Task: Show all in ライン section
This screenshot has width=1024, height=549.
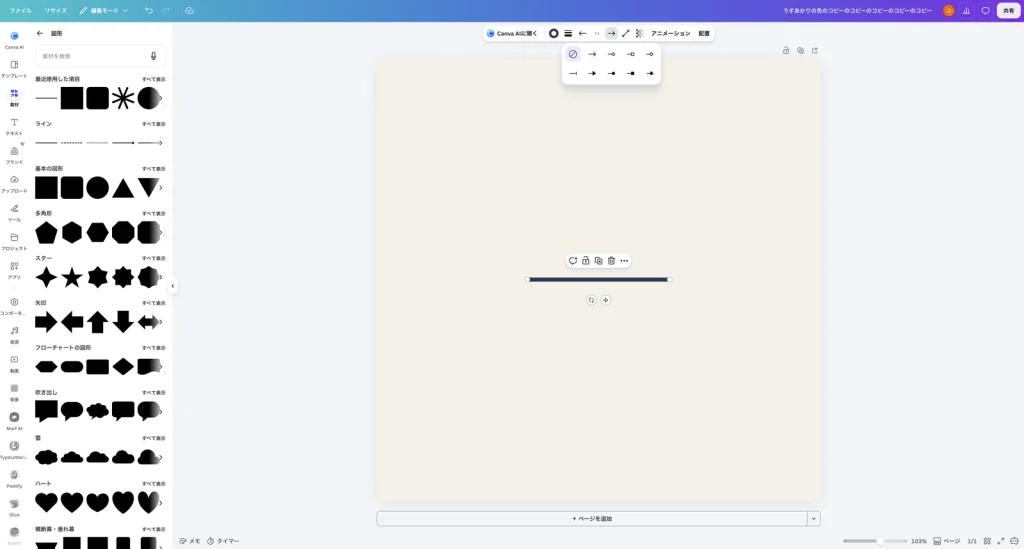Action: click(153, 124)
